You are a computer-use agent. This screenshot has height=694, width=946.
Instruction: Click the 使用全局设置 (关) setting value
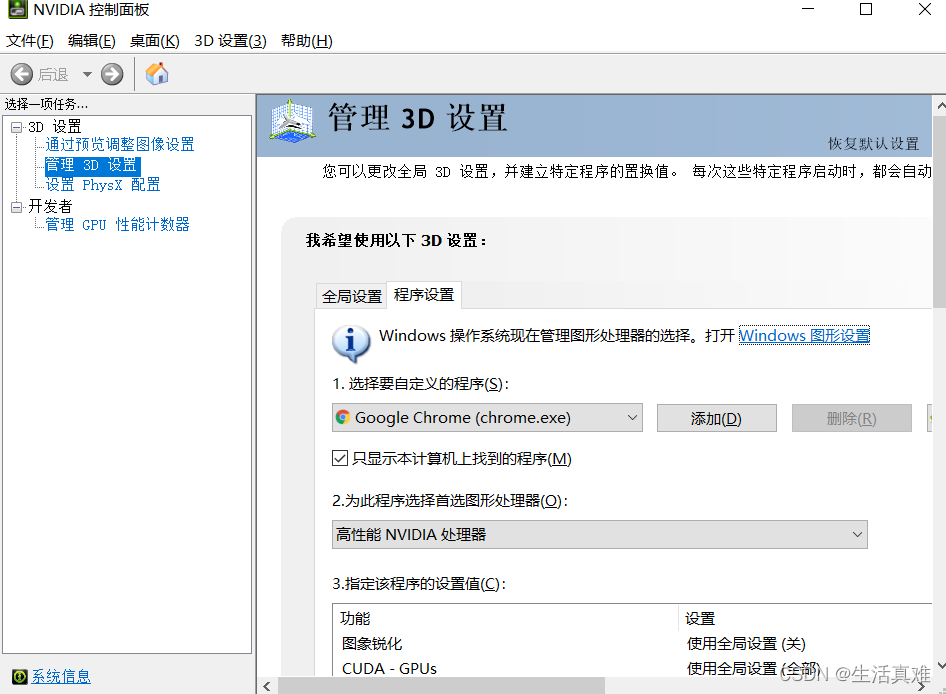tap(746, 644)
